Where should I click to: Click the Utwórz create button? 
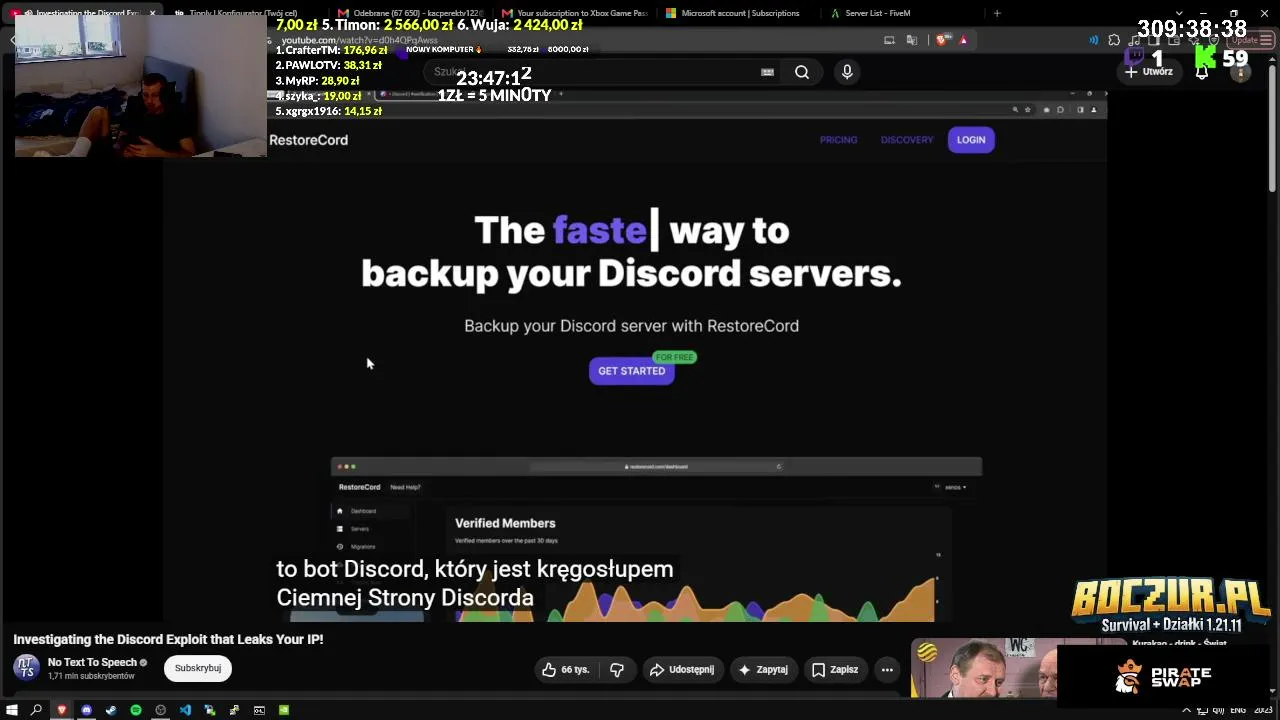[x=1149, y=72]
